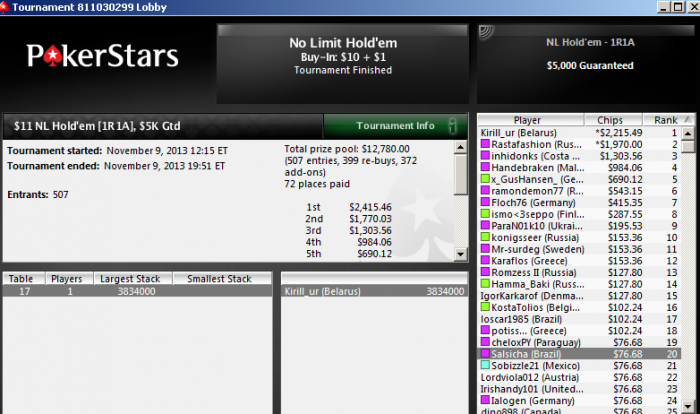Click the down arrow of the prize info scrollbar

461,255
